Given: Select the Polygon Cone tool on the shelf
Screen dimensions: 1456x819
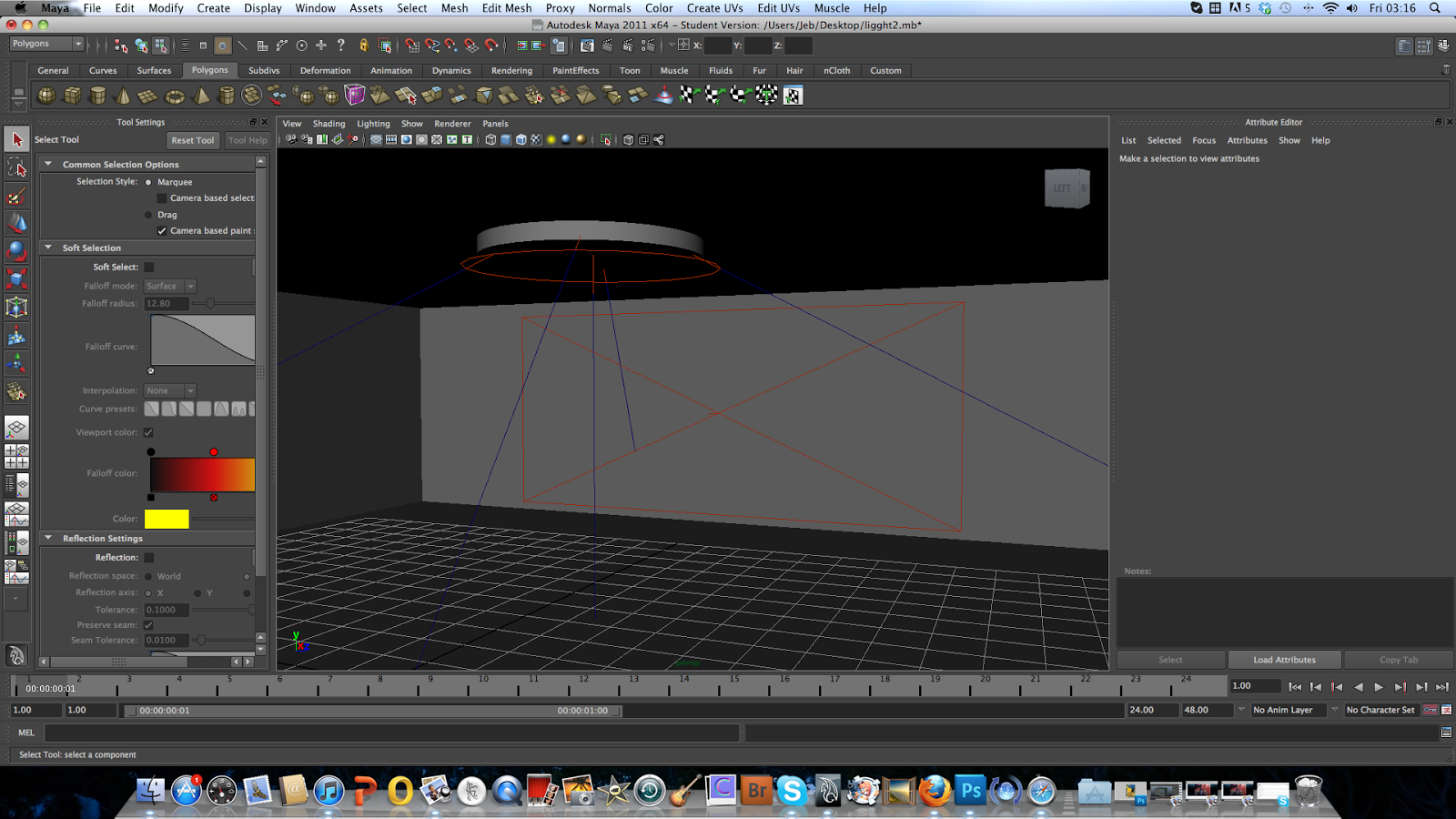Looking at the screenshot, I should [x=121, y=94].
